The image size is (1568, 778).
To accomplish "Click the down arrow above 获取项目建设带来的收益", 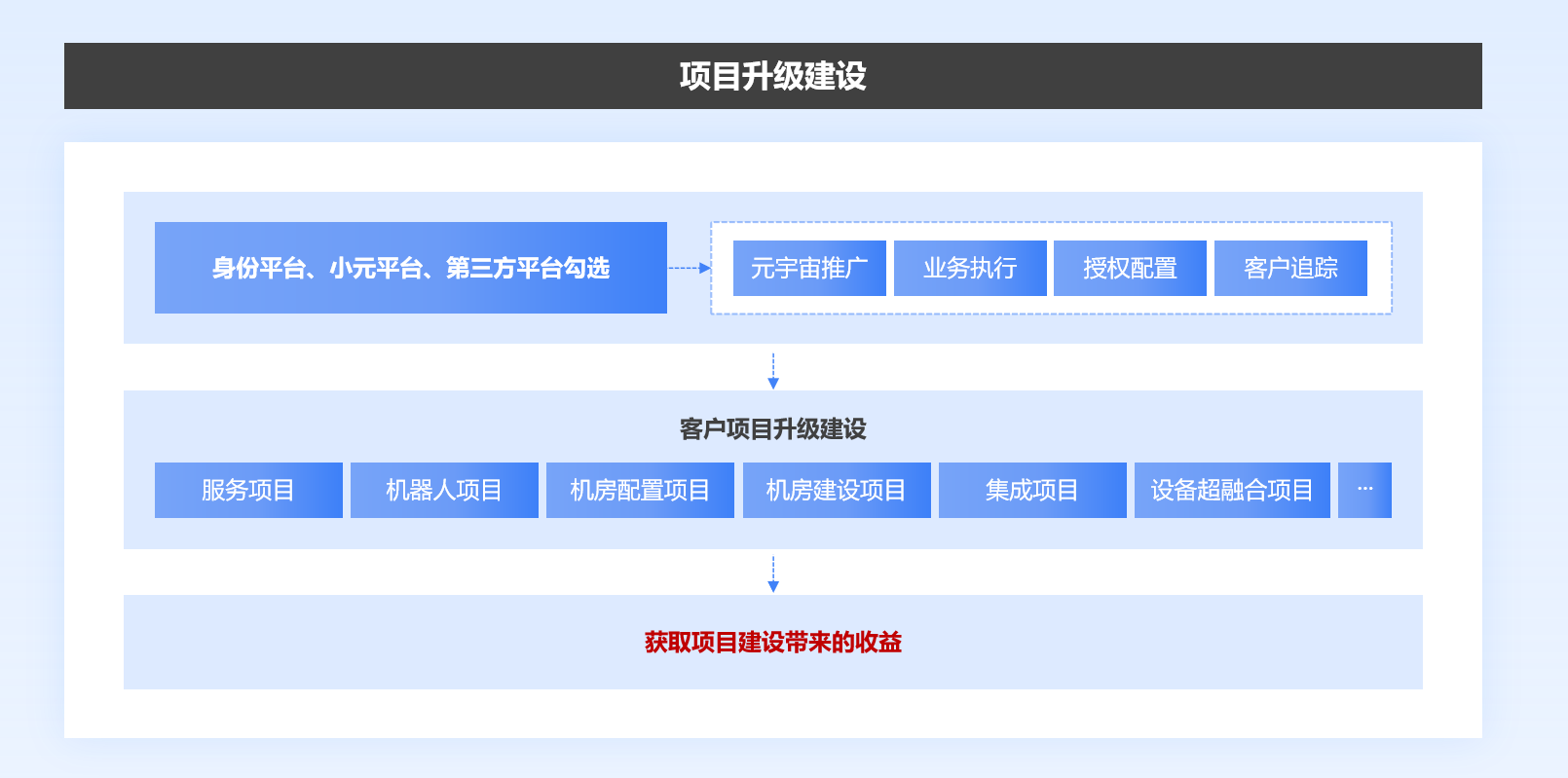I will (773, 574).
